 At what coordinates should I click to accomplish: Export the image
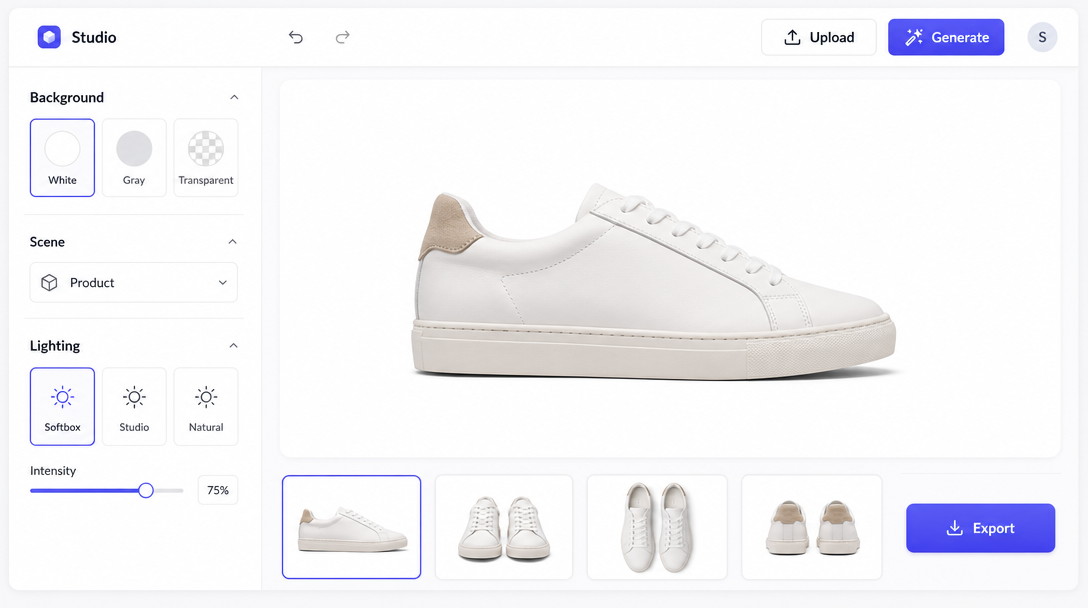[980, 528]
